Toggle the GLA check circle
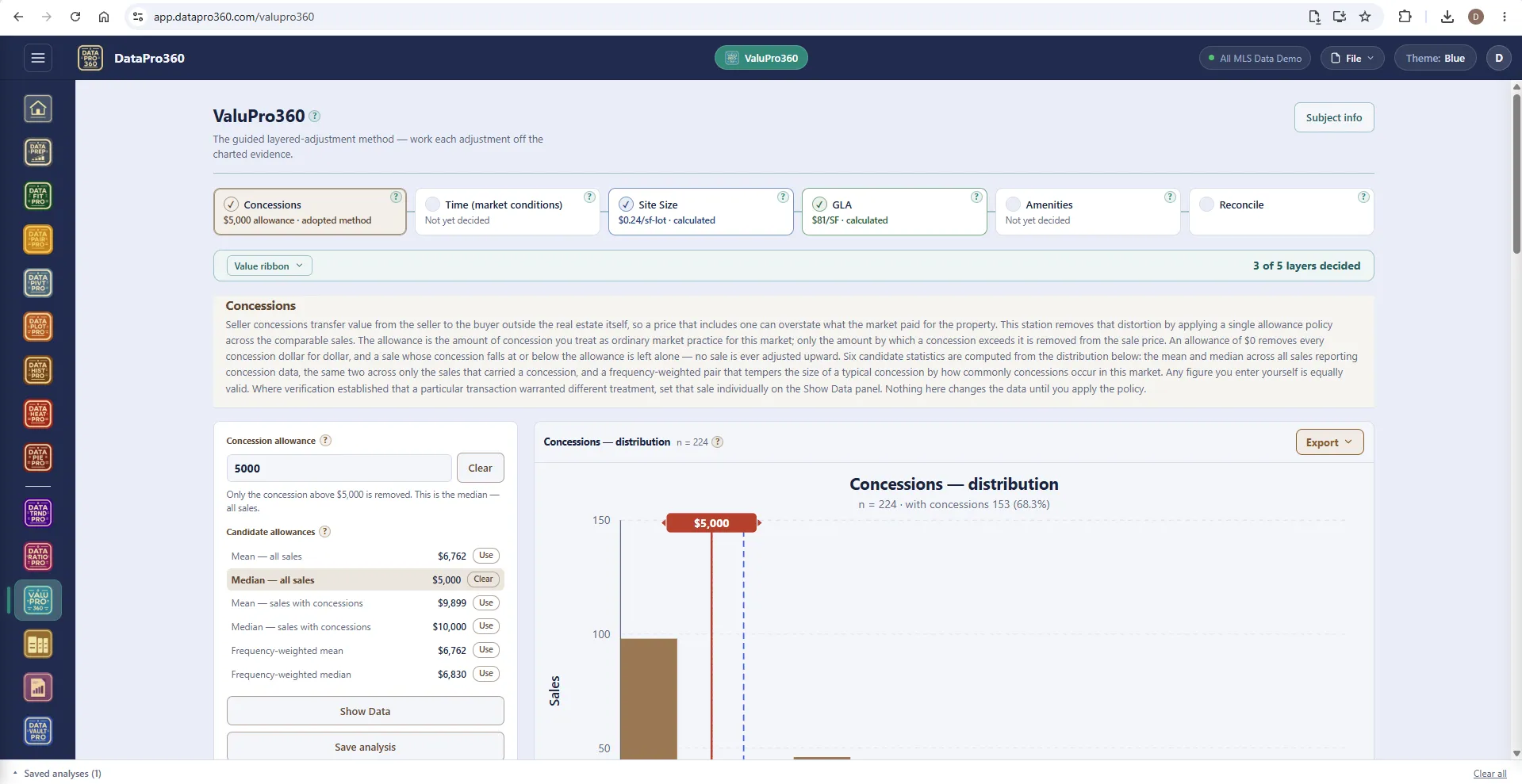The height and width of the screenshot is (784, 1522). coord(819,205)
